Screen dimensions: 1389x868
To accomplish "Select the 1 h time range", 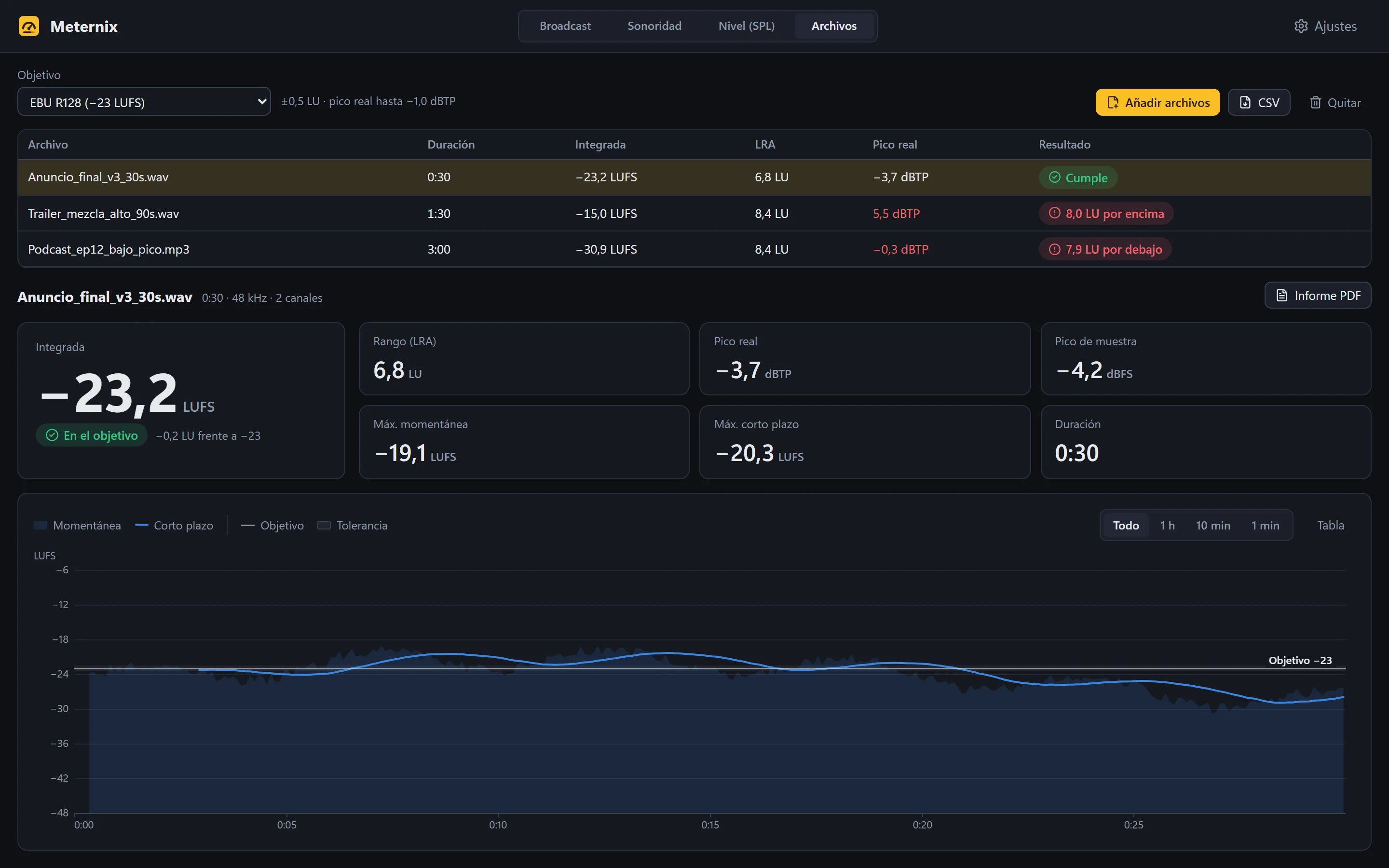I will [x=1167, y=525].
